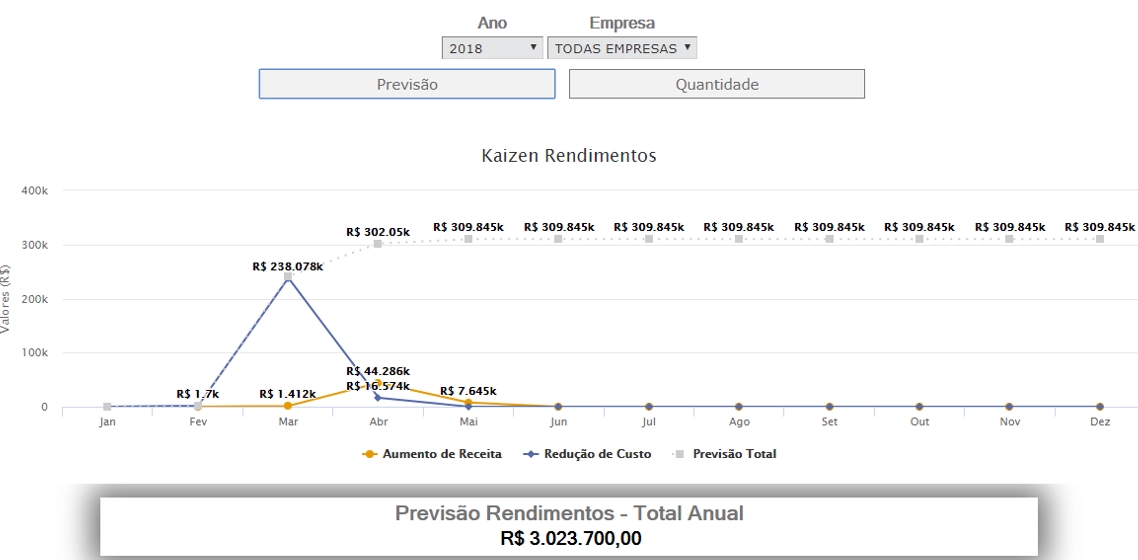Click the Kaizen Rendimentos chart title
Screen dimensions: 1138x560
(x=569, y=155)
